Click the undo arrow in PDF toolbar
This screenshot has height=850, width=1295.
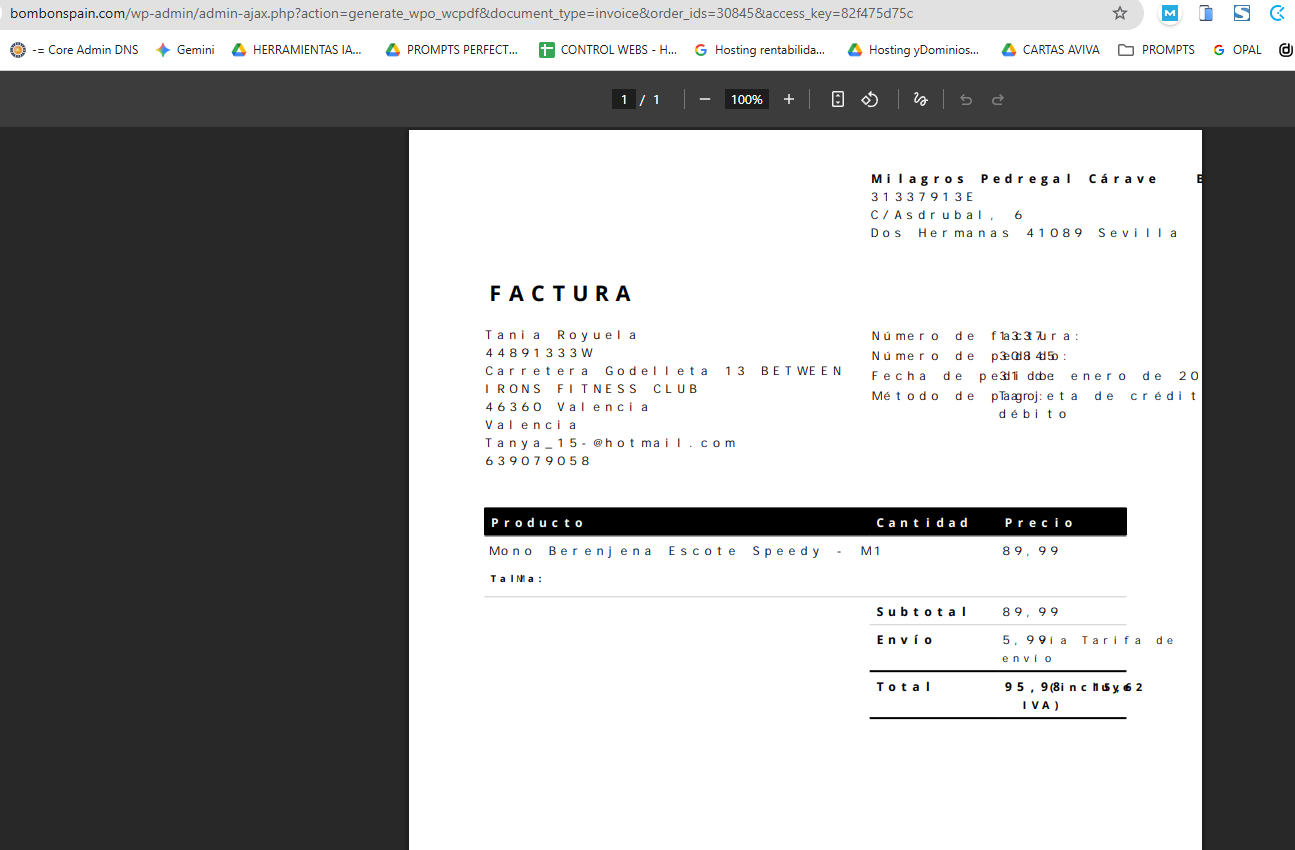coord(966,99)
